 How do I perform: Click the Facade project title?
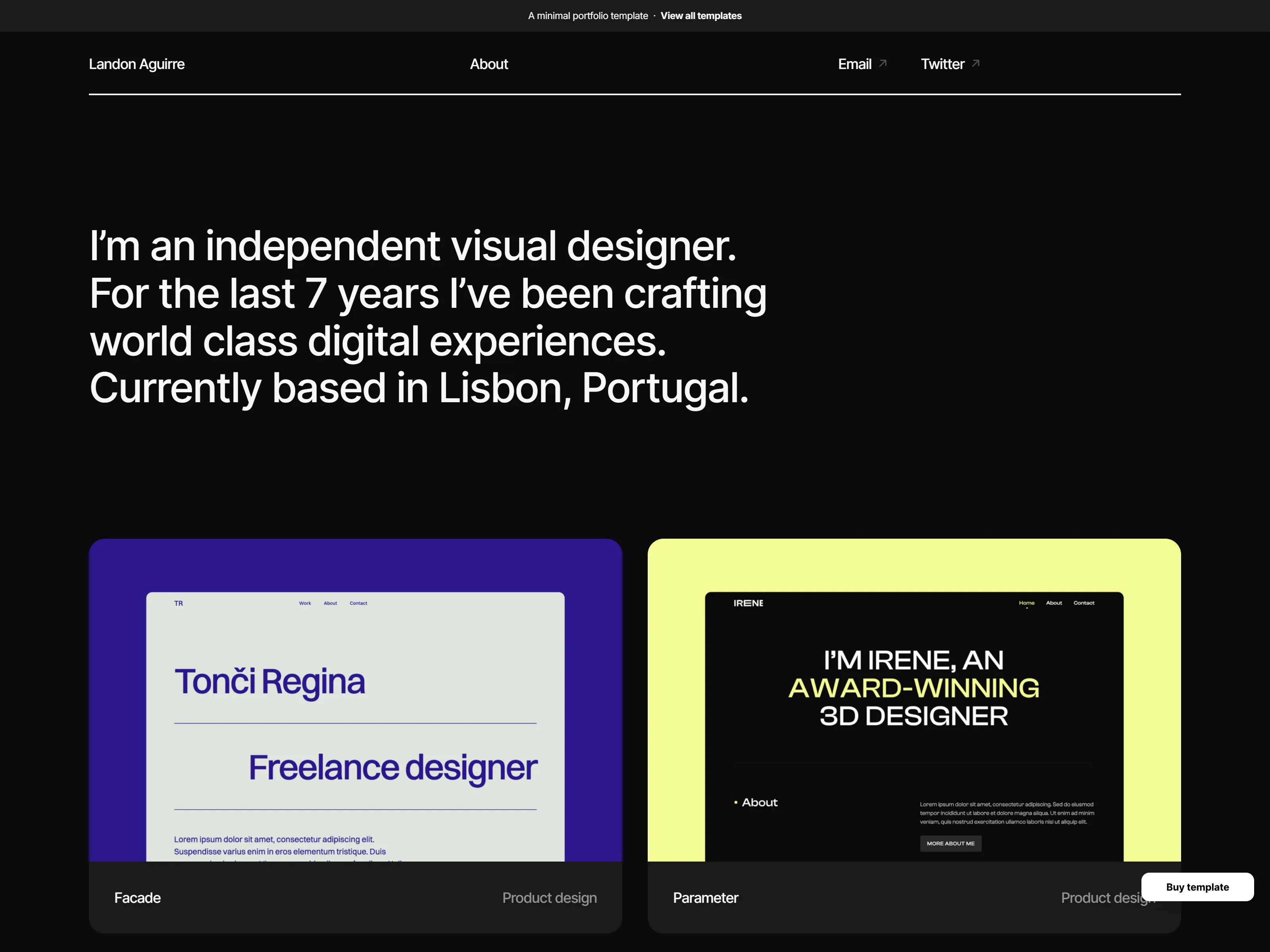(x=137, y=898)
